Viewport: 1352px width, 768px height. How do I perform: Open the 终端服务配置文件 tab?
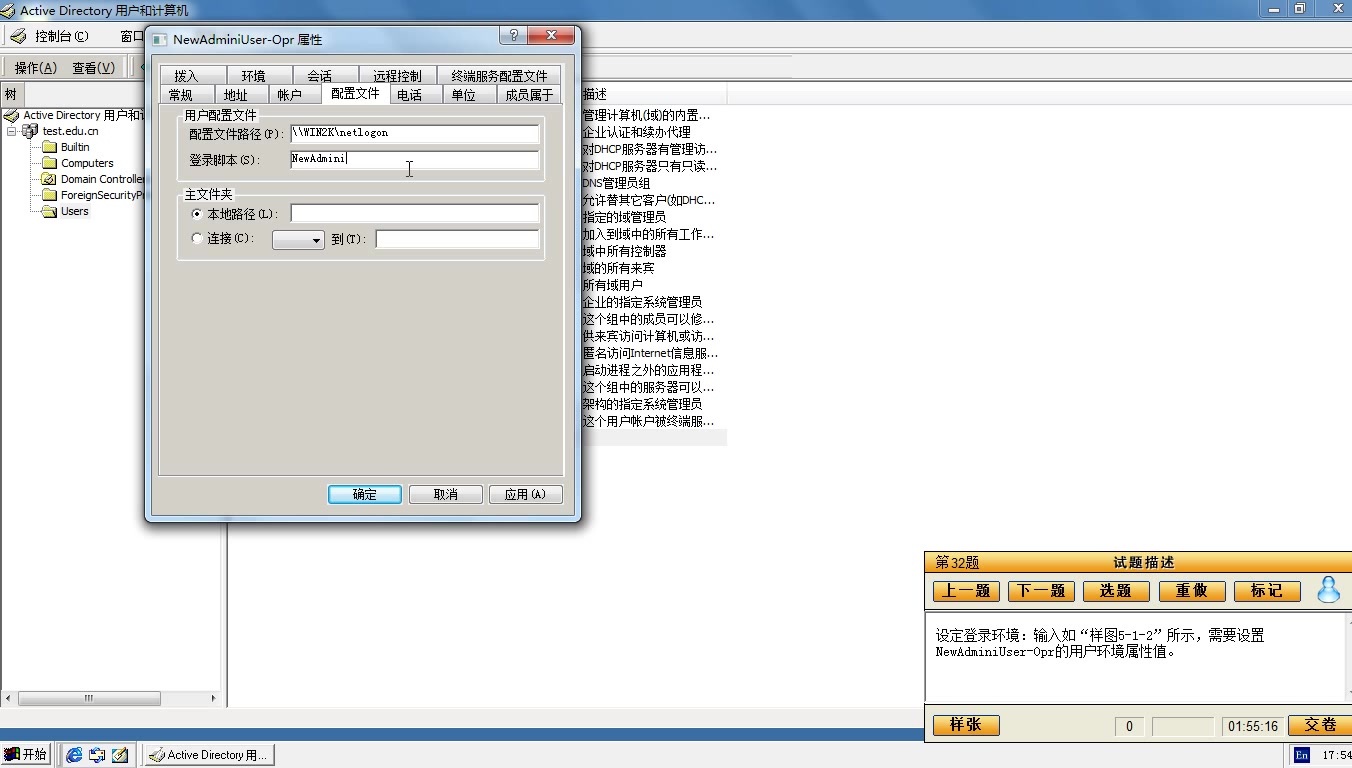[499, 76]
